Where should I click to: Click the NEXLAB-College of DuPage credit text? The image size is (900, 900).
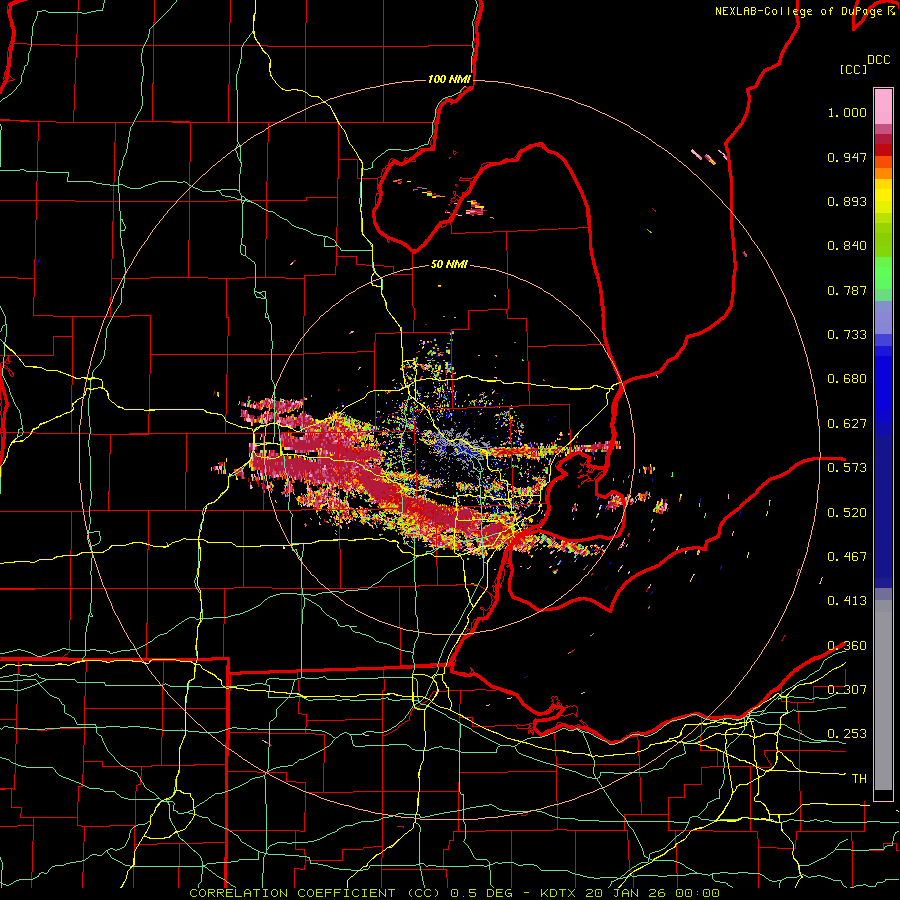[x=804, y=11]
